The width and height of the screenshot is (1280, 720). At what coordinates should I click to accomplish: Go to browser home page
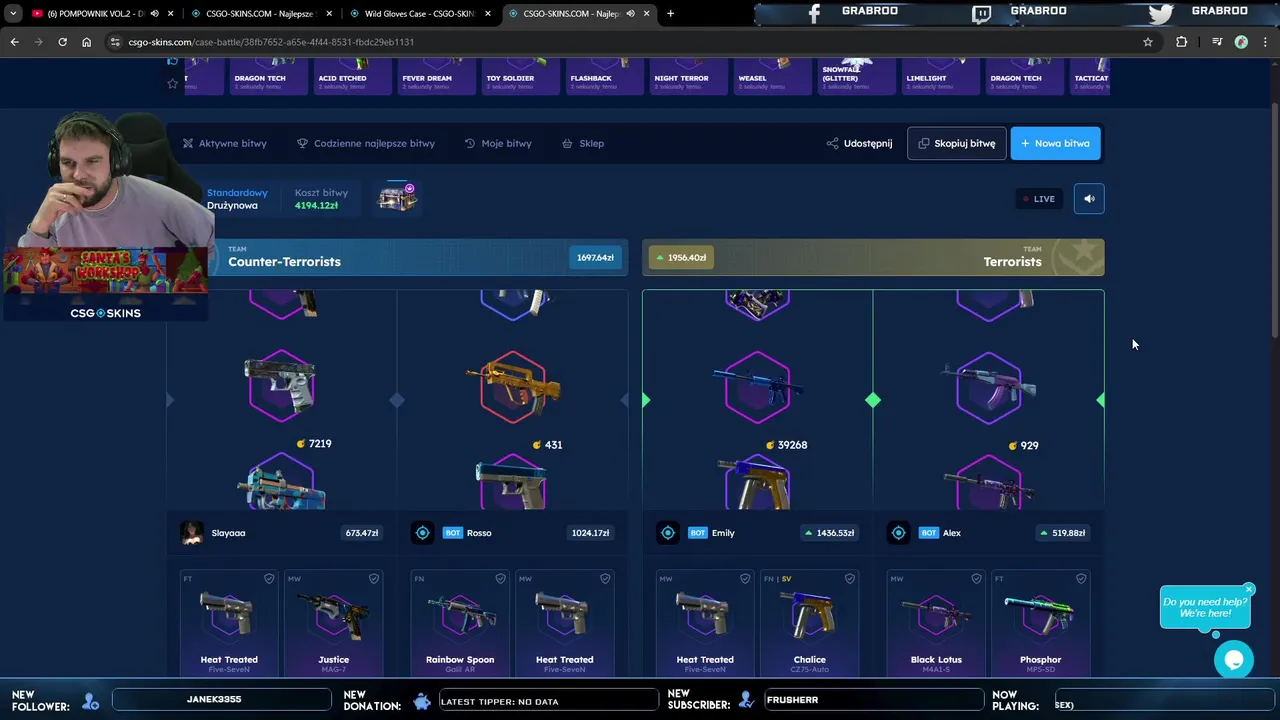[86, 42]
